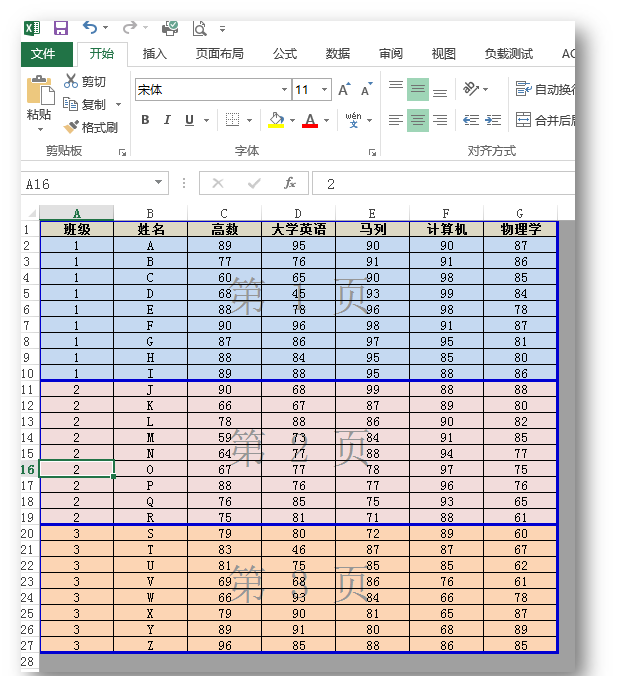Switch to the 插入 Insert tab

[x=154, y=54]
